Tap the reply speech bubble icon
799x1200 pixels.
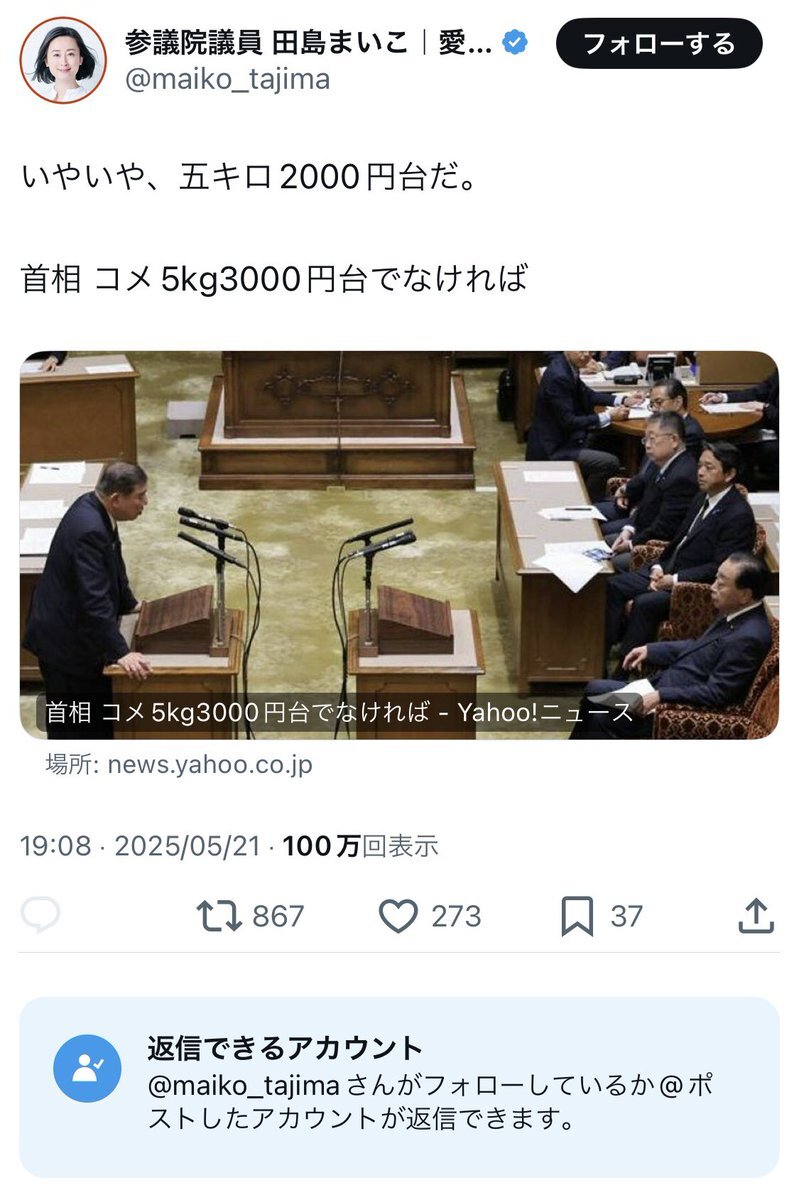41,915
